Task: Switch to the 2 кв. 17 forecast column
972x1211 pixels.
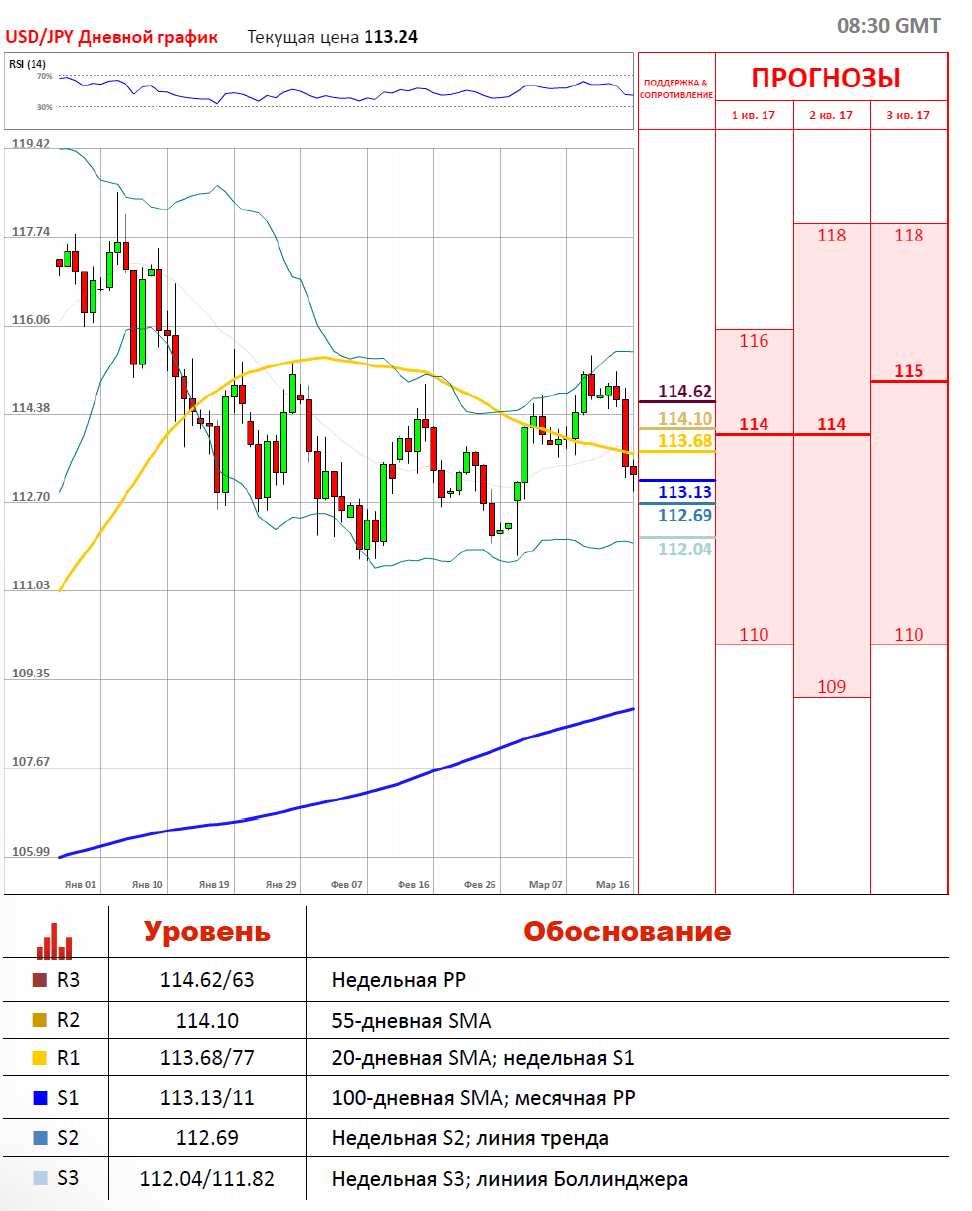Action: [831, 115]
